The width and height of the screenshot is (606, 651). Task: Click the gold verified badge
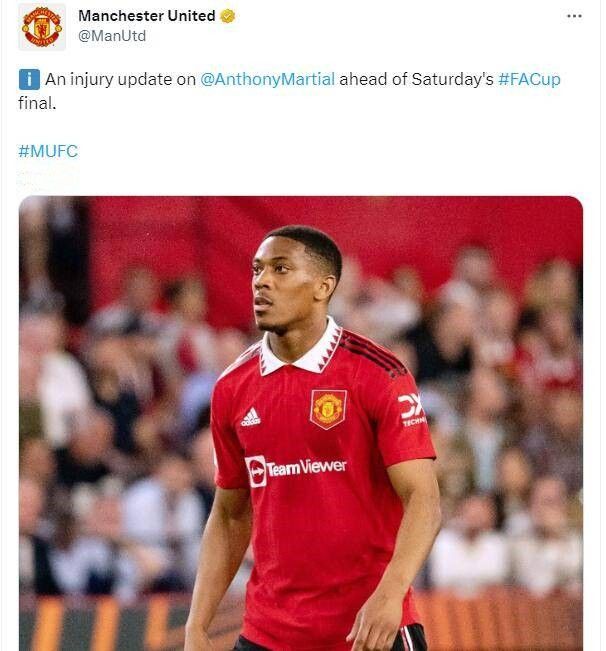pos(229,16)
